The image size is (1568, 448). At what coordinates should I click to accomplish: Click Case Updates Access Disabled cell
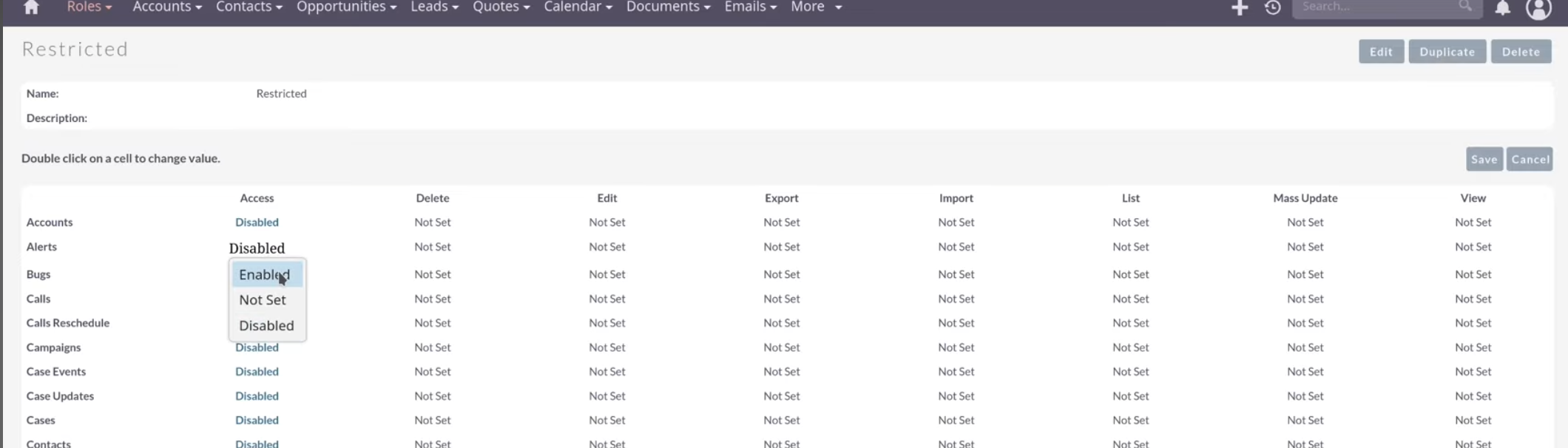point(257,396)
